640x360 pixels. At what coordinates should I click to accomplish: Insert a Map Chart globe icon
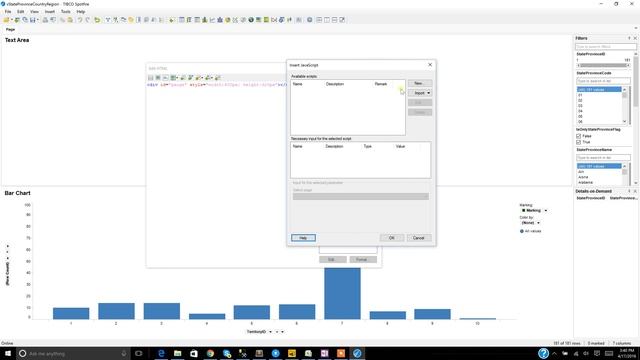pos(251,20)
